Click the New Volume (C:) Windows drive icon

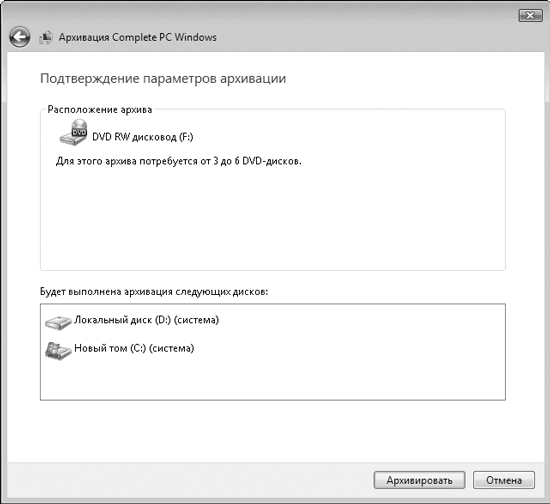(58, 351)
